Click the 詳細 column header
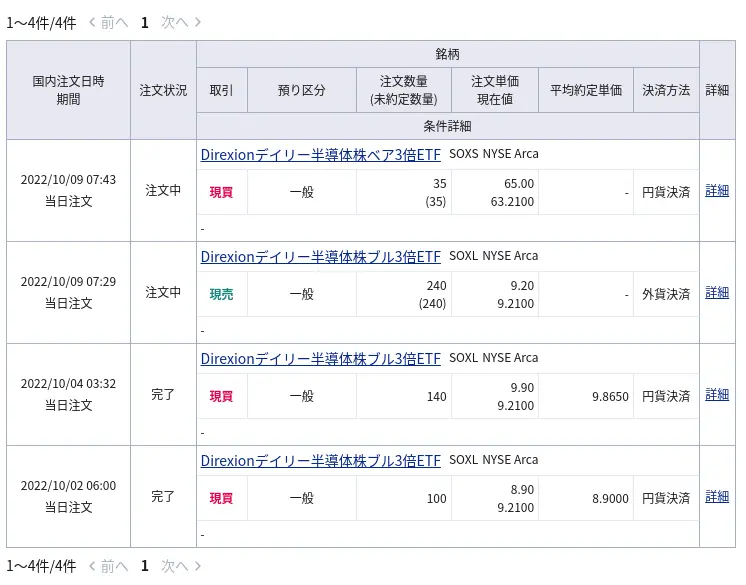The width and height of the screenshot is (746, 585). pos(717,90)
